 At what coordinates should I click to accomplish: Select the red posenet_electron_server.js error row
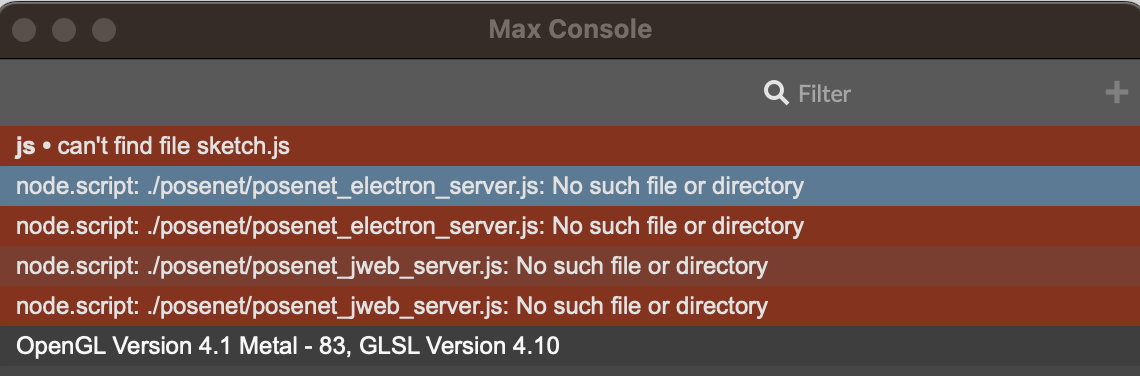570,226
